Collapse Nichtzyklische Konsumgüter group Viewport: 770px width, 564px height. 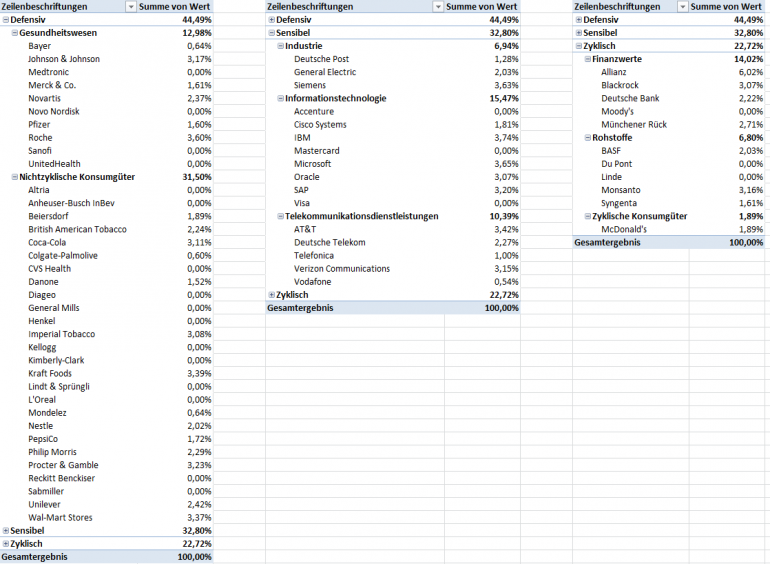(15, 177)
